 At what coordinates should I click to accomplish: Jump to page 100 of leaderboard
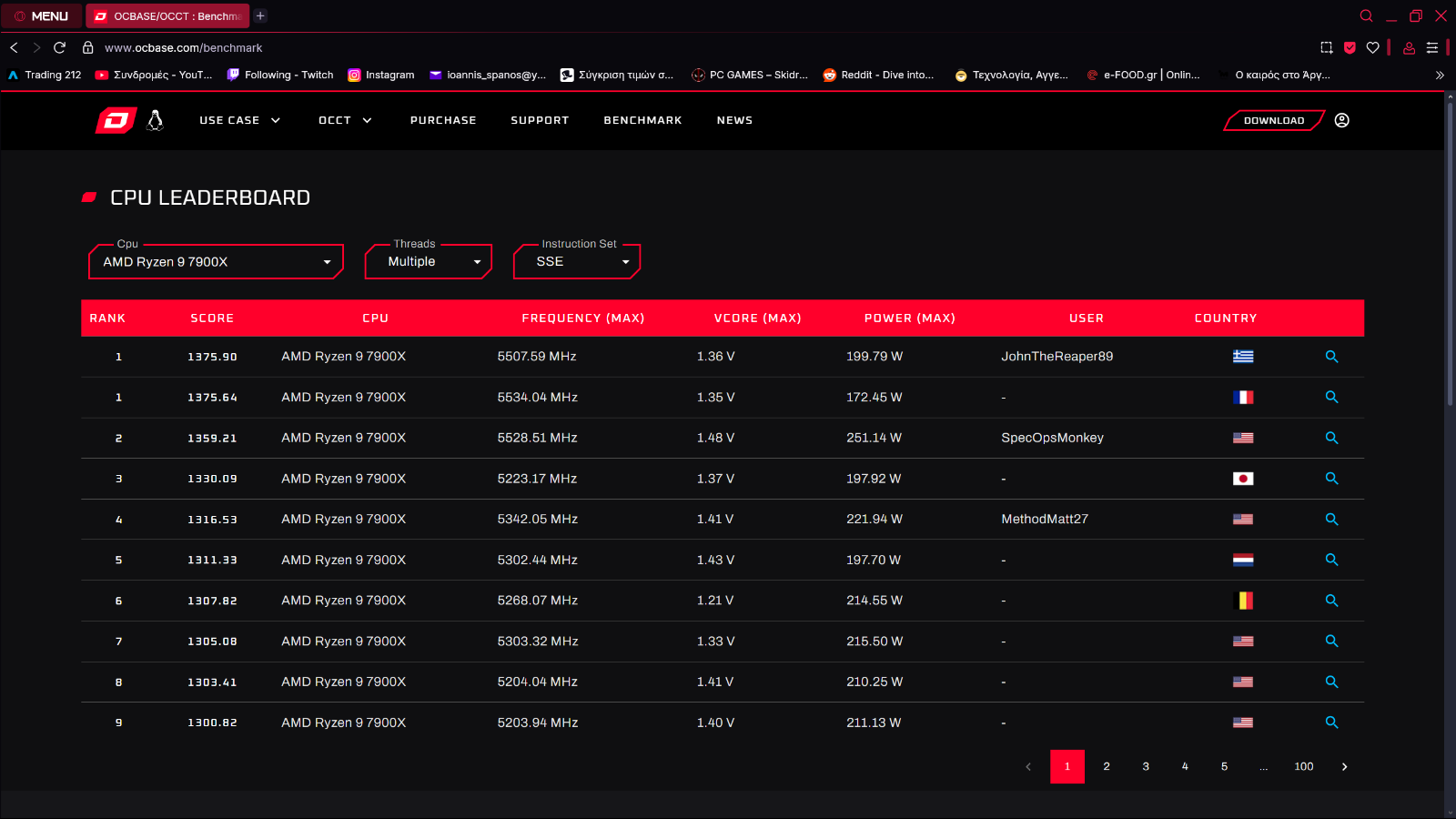pyautogui.click(x=1304, y=766)
